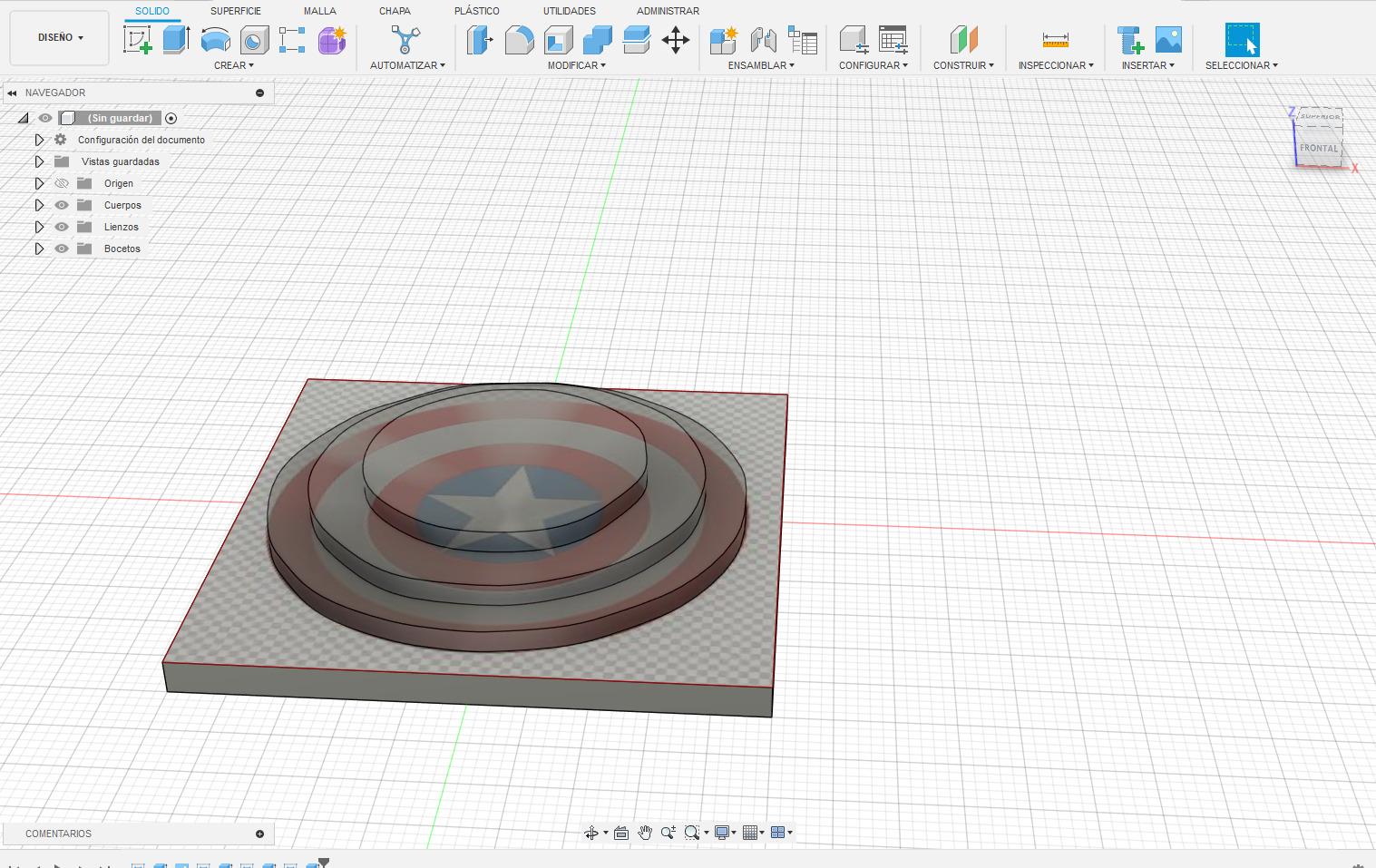Activate the Select window tool
Screen dimensions: 1376x868
(1242, 40)
